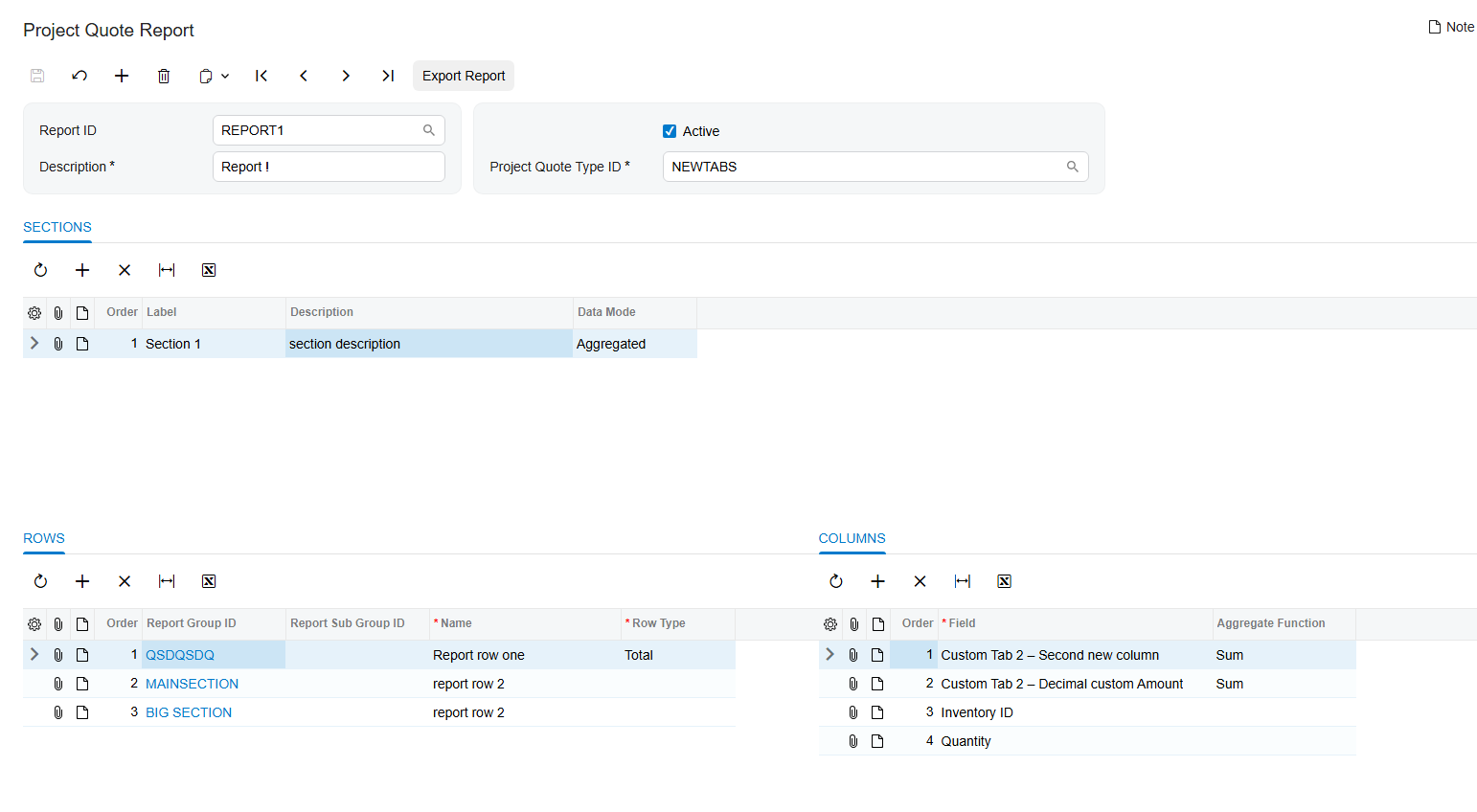1477x812 pixels.
Task: Open Report ID lookup search
Action: click(429, 130)
